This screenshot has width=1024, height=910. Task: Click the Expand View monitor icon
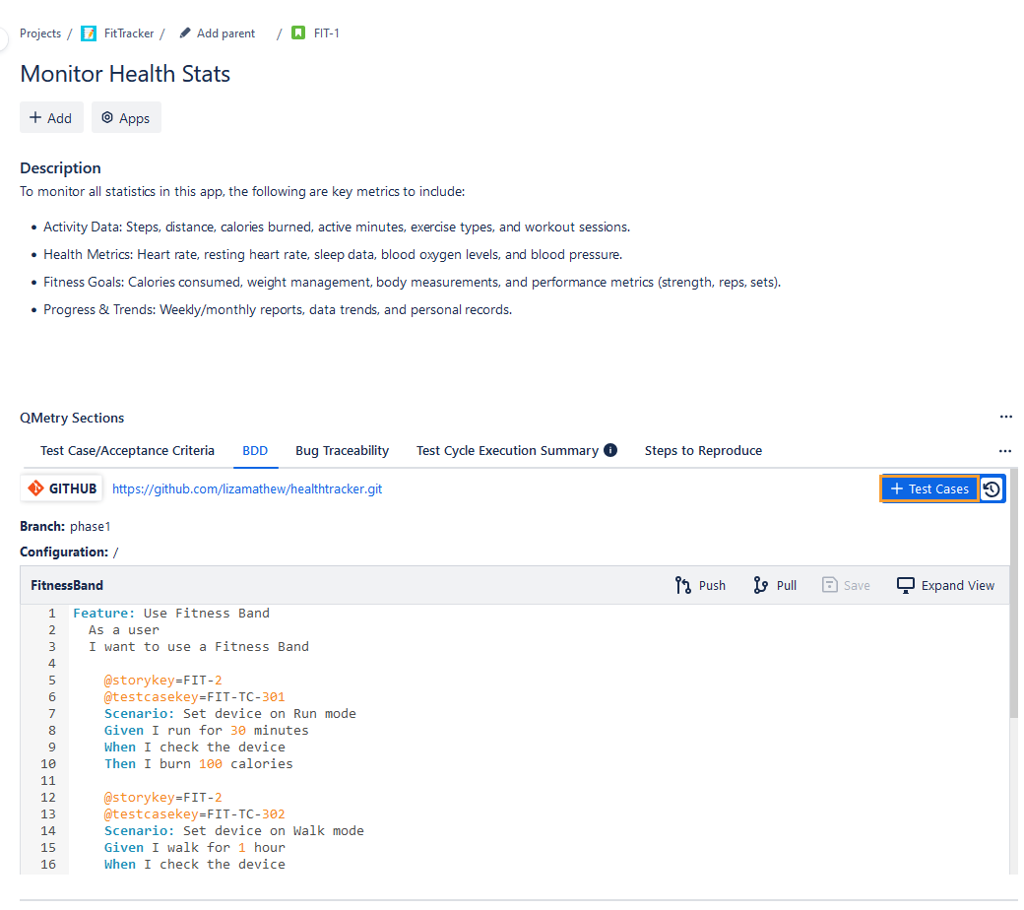click(x=907, y=585)
